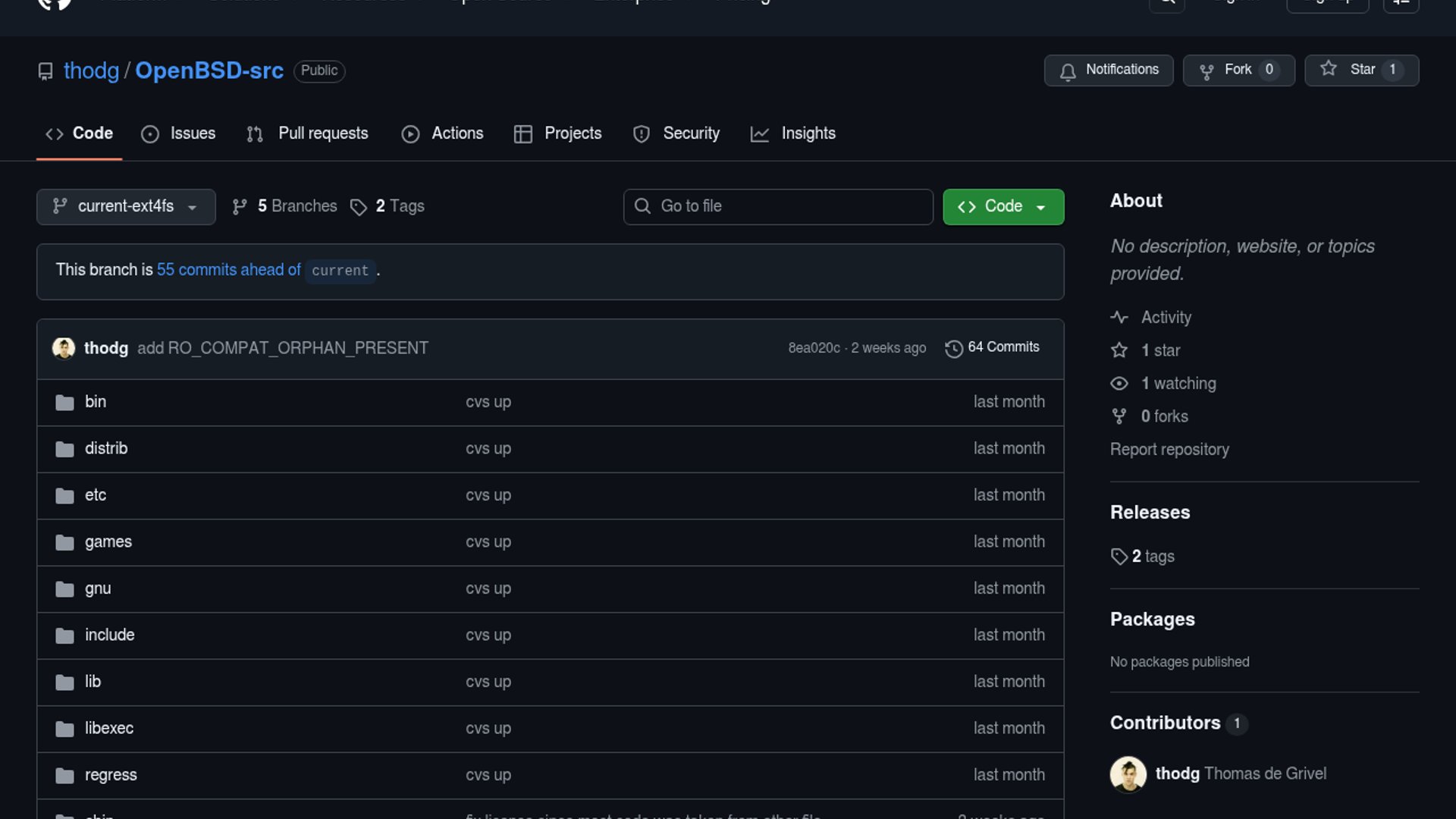Viewport: 1456px width, 819px height.
Task: Open the games folder icon
Action: tap(64, 542)
